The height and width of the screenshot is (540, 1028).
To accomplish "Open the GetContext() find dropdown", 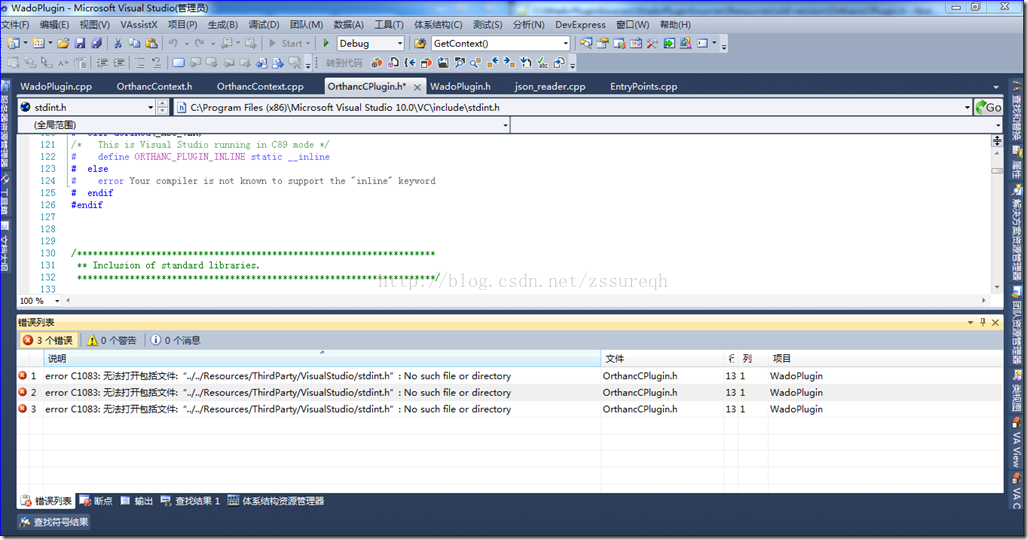I will [566, 43].
